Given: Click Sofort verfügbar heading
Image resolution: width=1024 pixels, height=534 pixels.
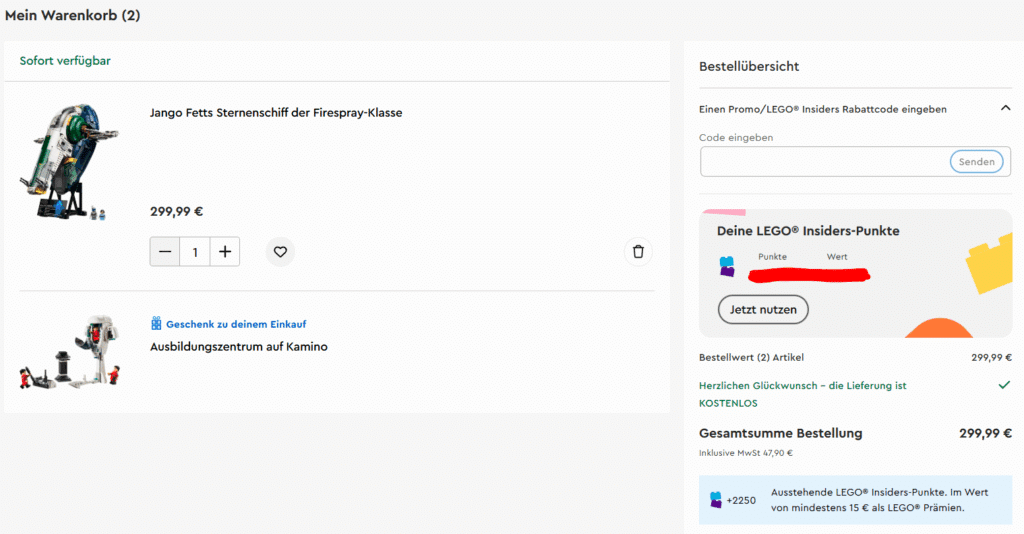Looking at the screenshot, I should pos(65,61).
